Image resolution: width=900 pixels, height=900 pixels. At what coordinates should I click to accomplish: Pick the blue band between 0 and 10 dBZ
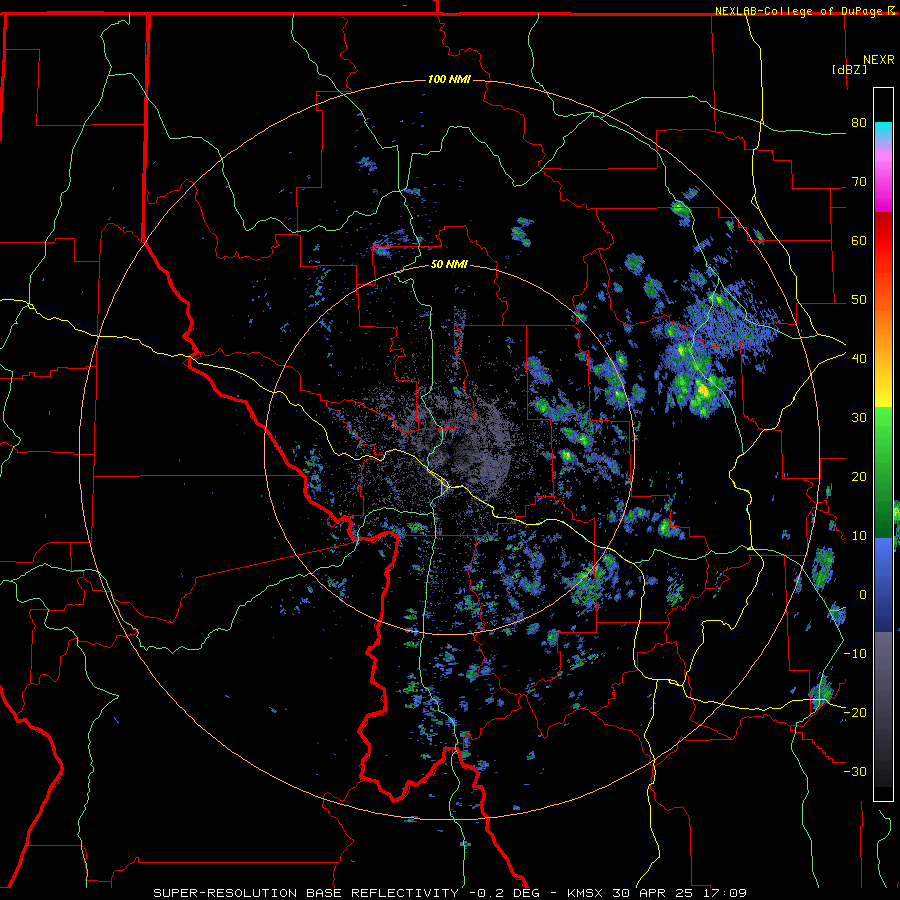coord(883,565)
